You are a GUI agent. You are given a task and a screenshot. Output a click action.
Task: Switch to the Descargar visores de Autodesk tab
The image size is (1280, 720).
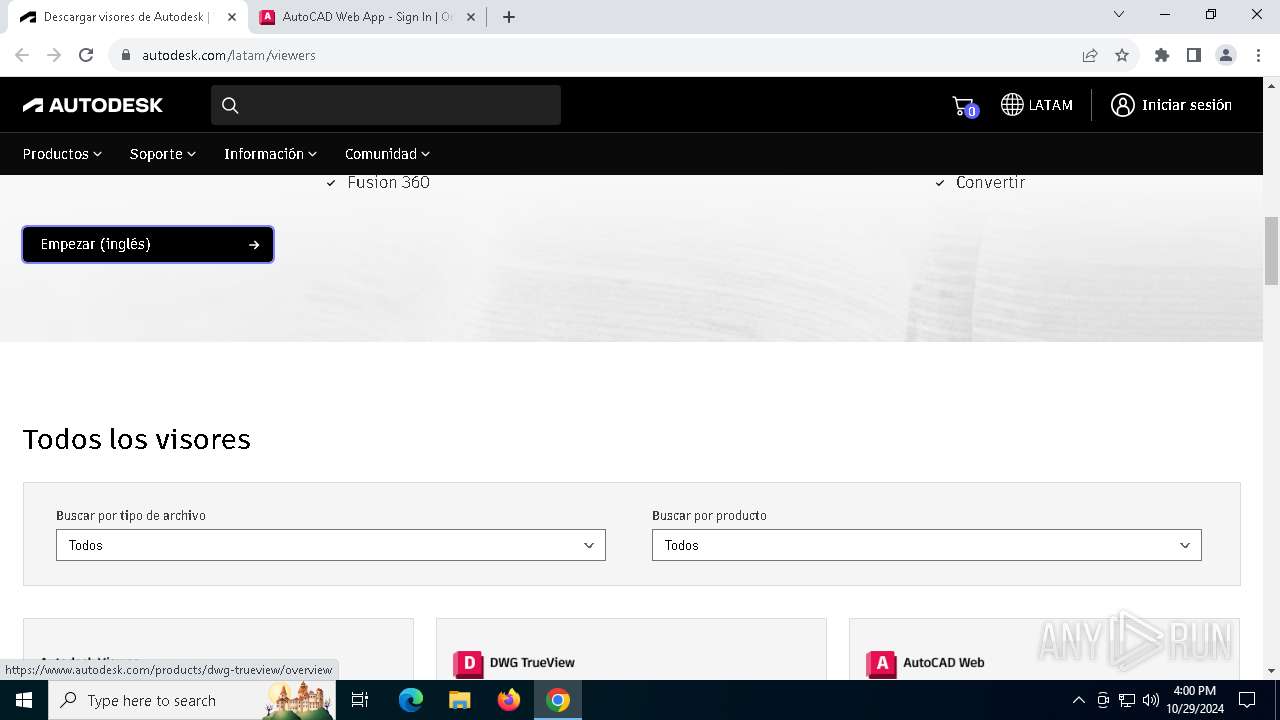(x=125, y=17)
